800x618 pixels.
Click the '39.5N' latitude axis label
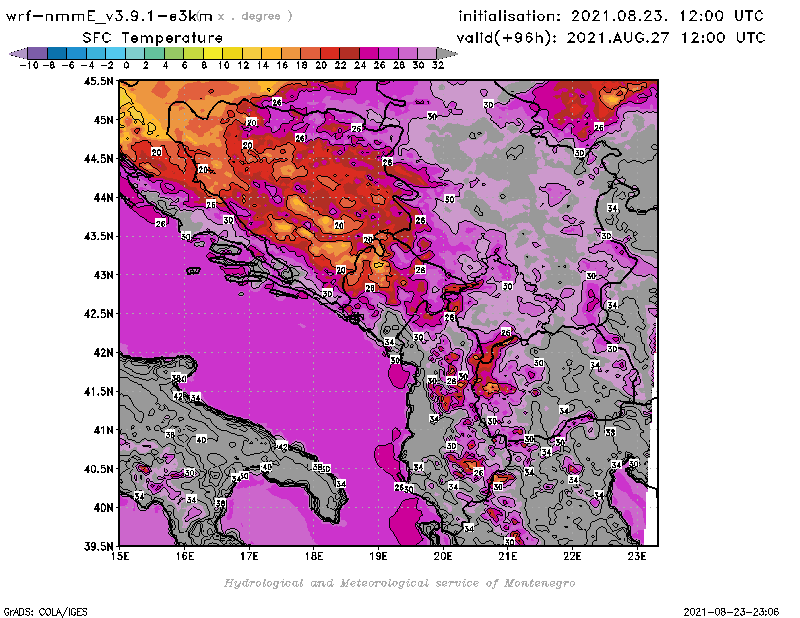click(98, 547)
